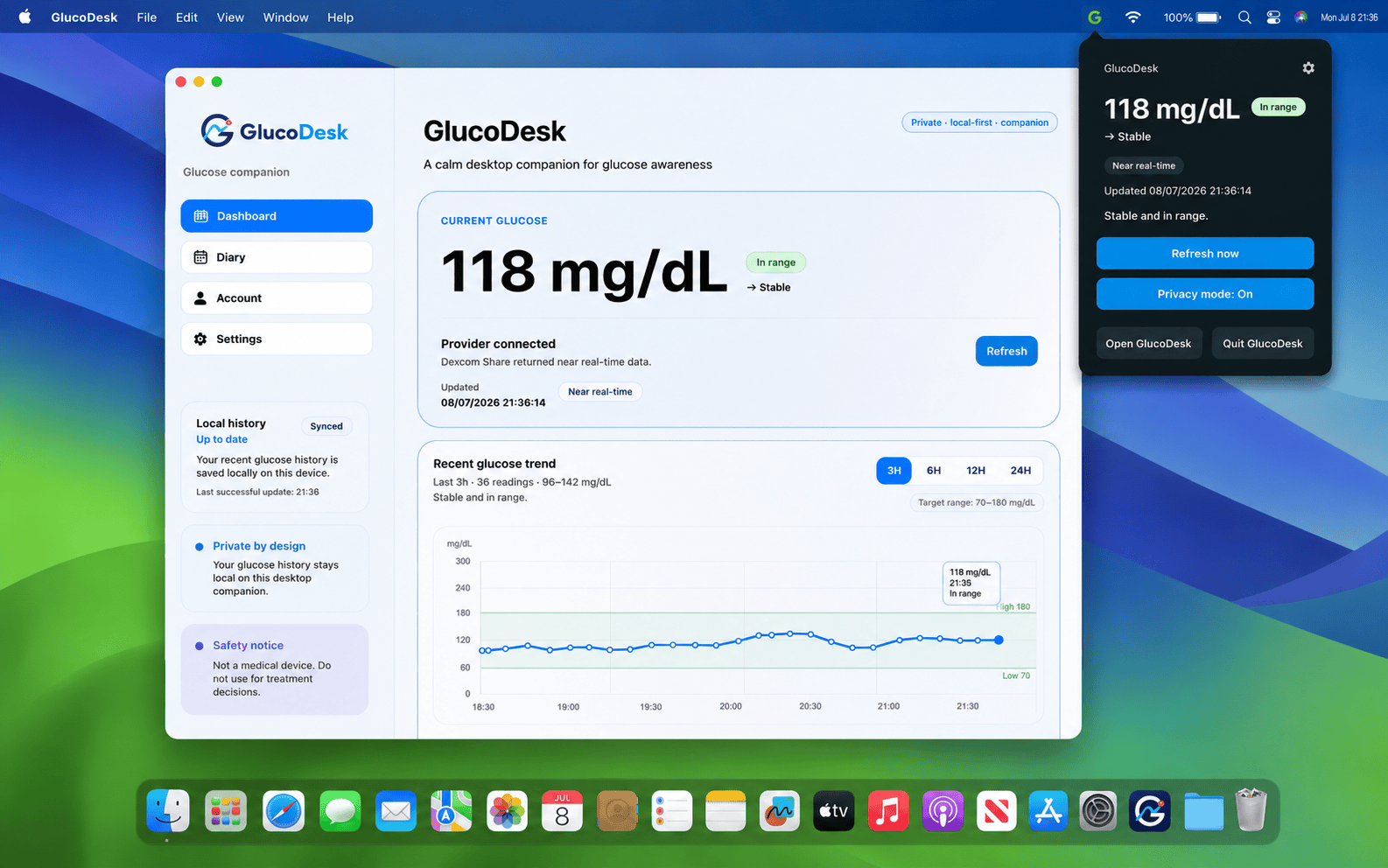Click the 118 mg/dL chart tooltip
Viewport: 1388px width, 868px height.
tap(971, 583)
